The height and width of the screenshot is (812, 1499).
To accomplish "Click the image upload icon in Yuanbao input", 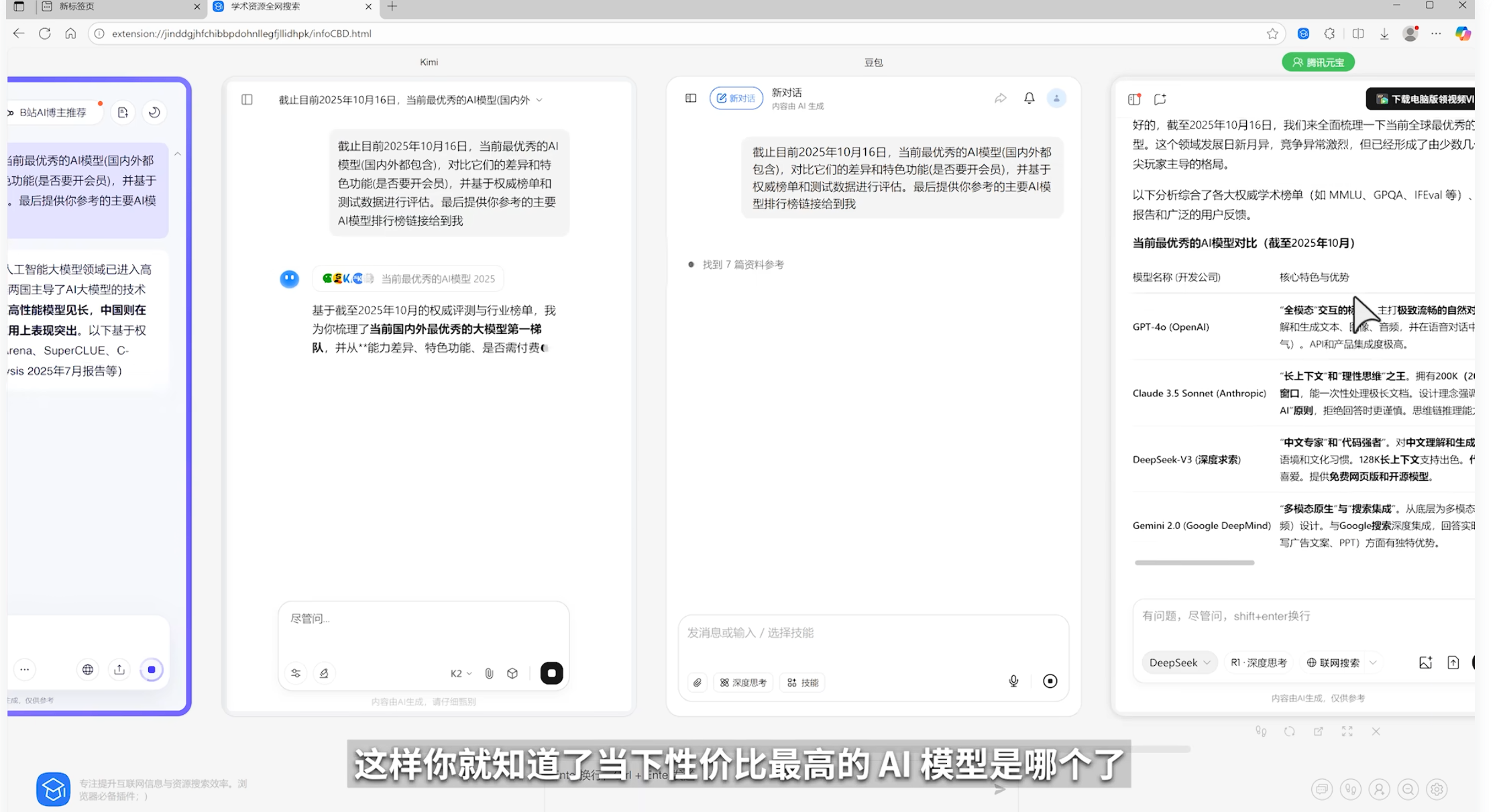I will click(x=1425, y=662).
